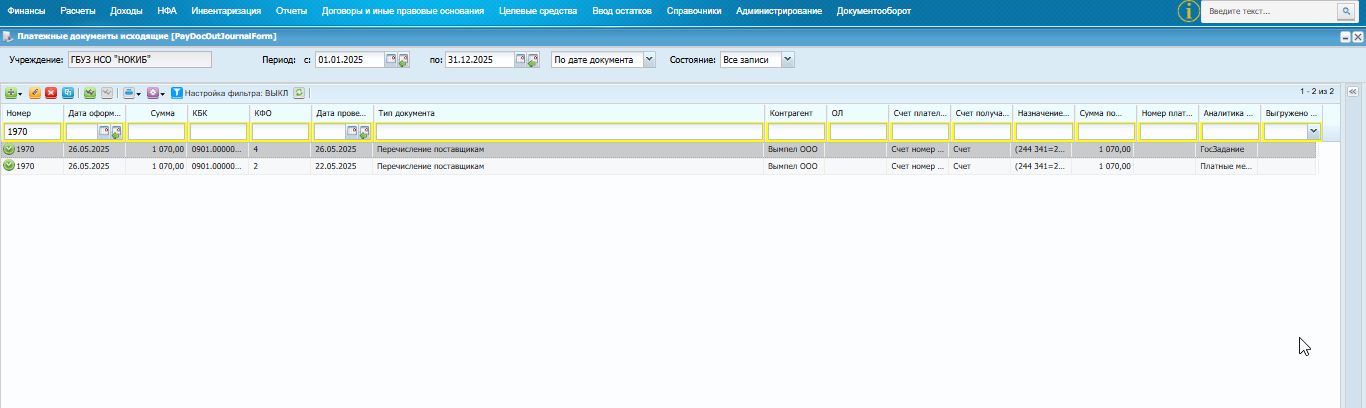
Task: Click the Контрагент filter input field
Action: point(797,131)
